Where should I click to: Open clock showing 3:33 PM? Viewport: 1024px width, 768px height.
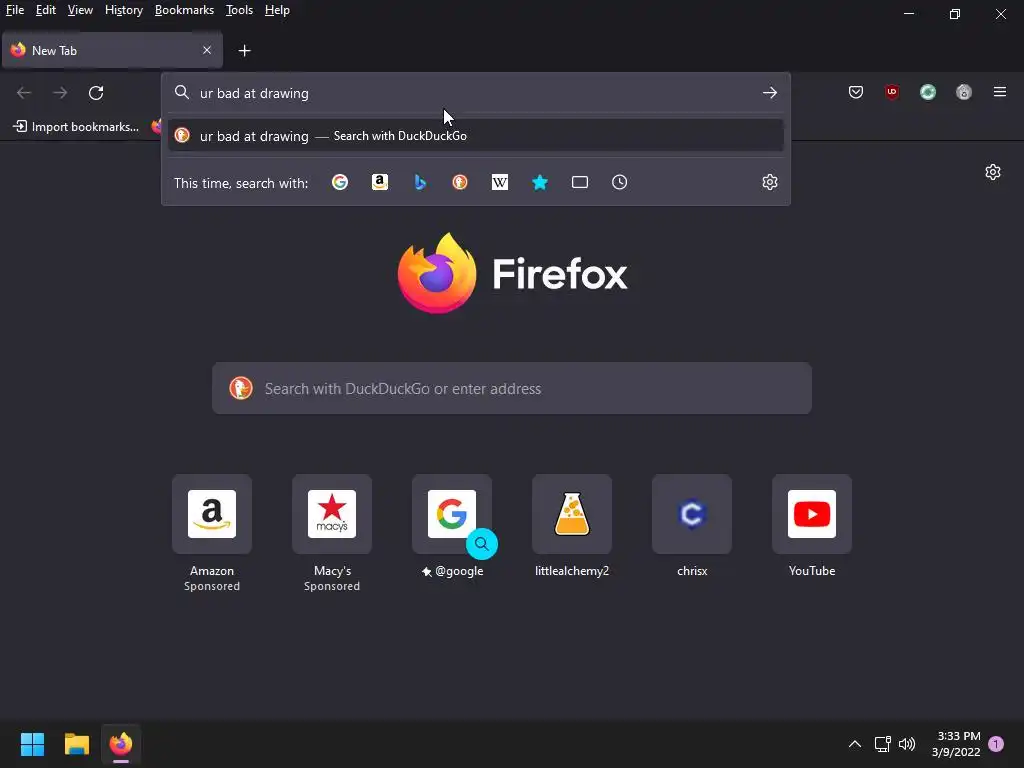[956, 744]
